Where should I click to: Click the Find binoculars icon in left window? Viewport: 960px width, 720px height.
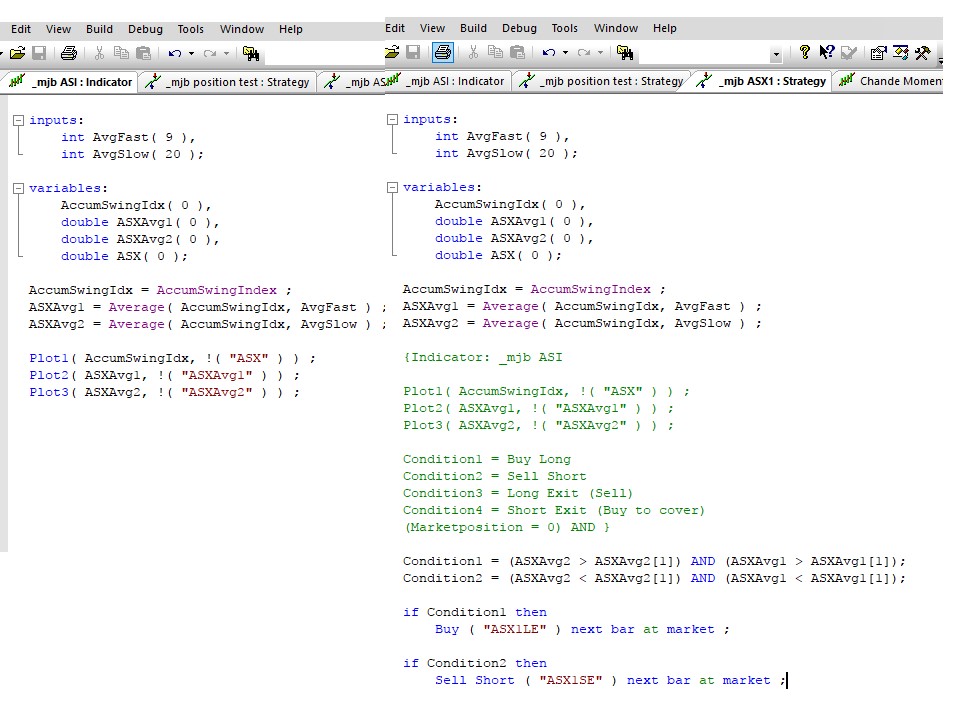251,53
